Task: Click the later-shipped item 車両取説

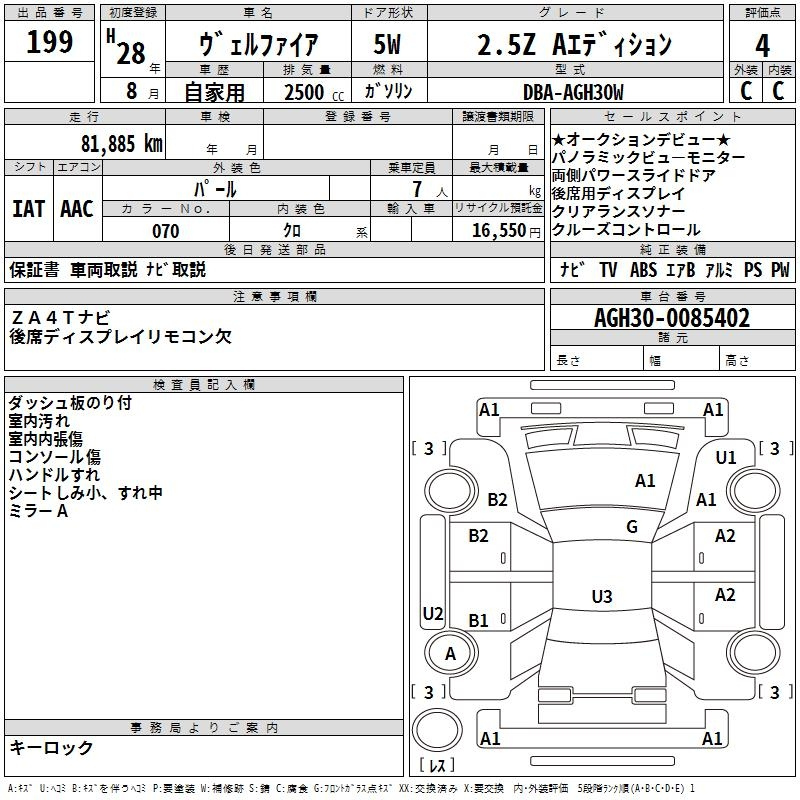Action: (104, 269)
